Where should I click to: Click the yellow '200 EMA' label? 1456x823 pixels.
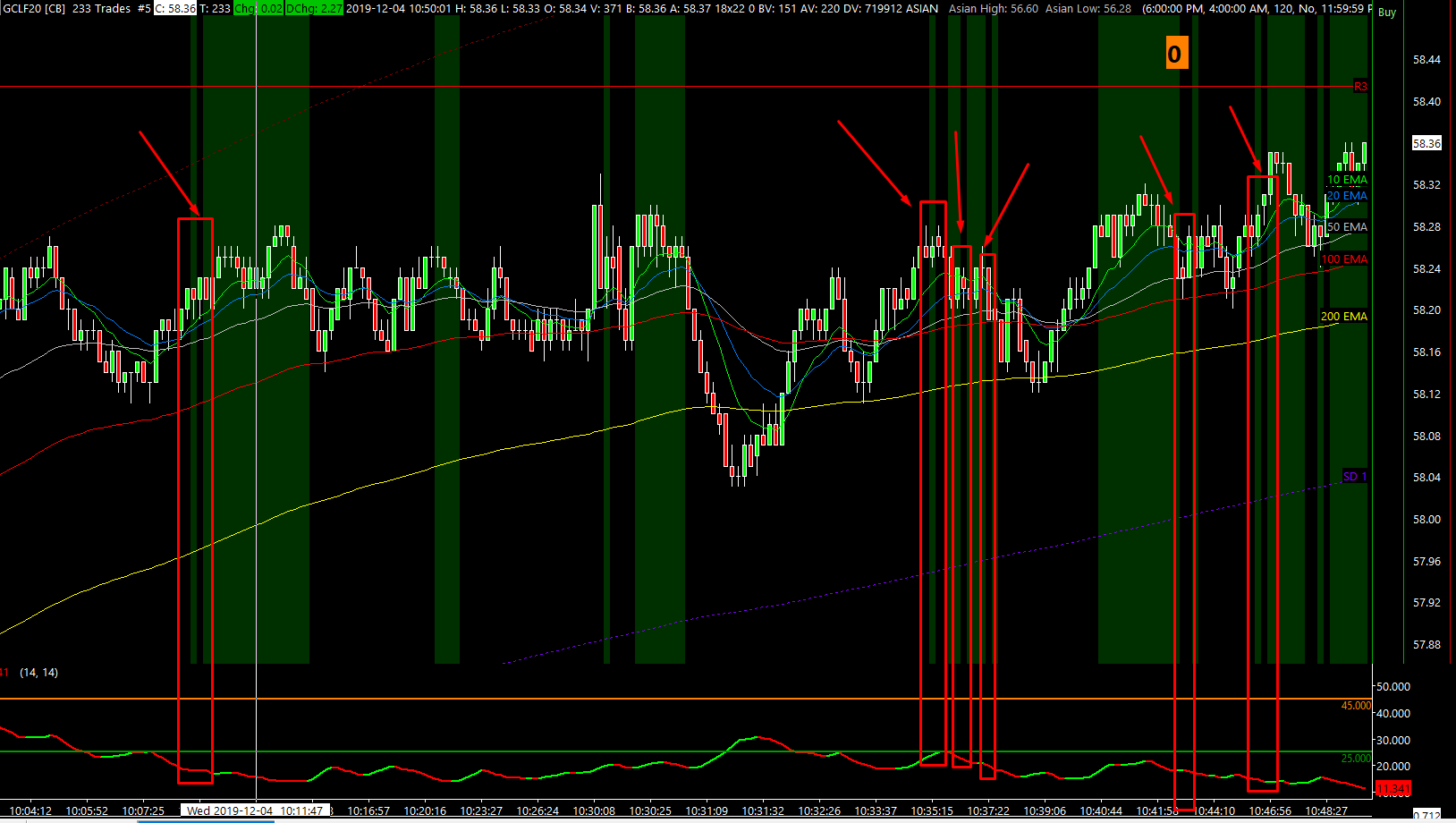[x=1344, y=317]
